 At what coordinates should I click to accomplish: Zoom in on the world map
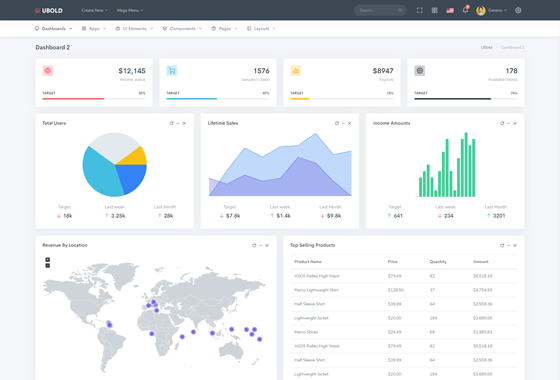48,260
